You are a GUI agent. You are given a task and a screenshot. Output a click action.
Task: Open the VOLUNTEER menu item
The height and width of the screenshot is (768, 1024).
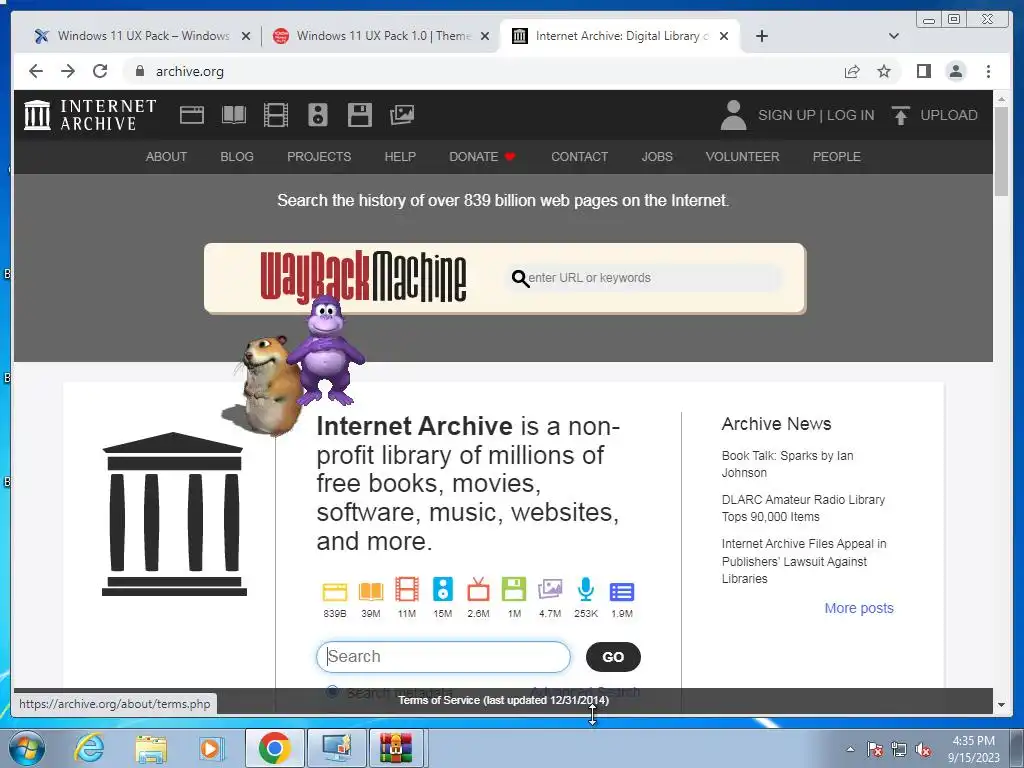[743, 157]
